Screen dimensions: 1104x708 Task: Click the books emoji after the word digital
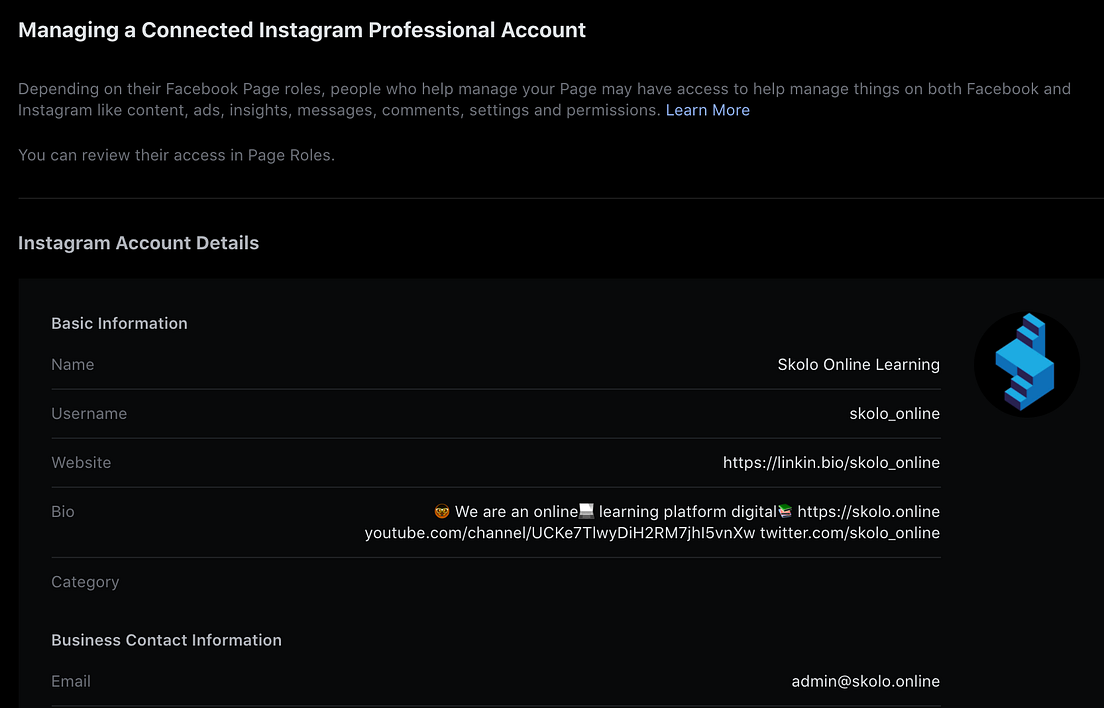coord(786,511)
